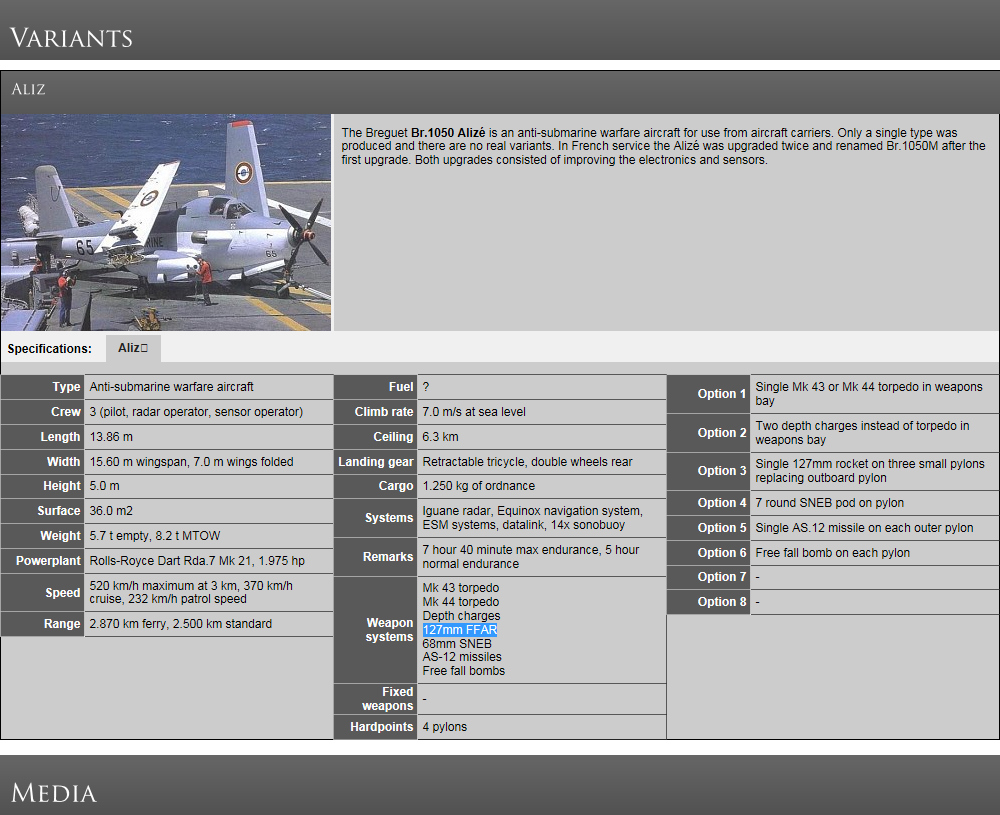Click the Iguane radar systems value
The width and height of the screenshot is (1000, 815).
[533, 518]
